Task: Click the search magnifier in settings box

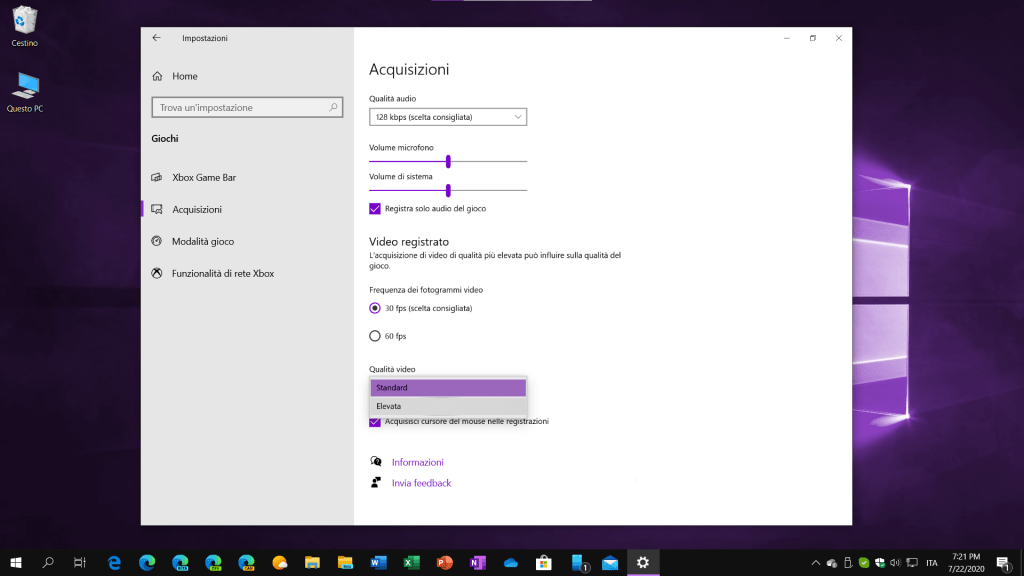Action: 334,107
